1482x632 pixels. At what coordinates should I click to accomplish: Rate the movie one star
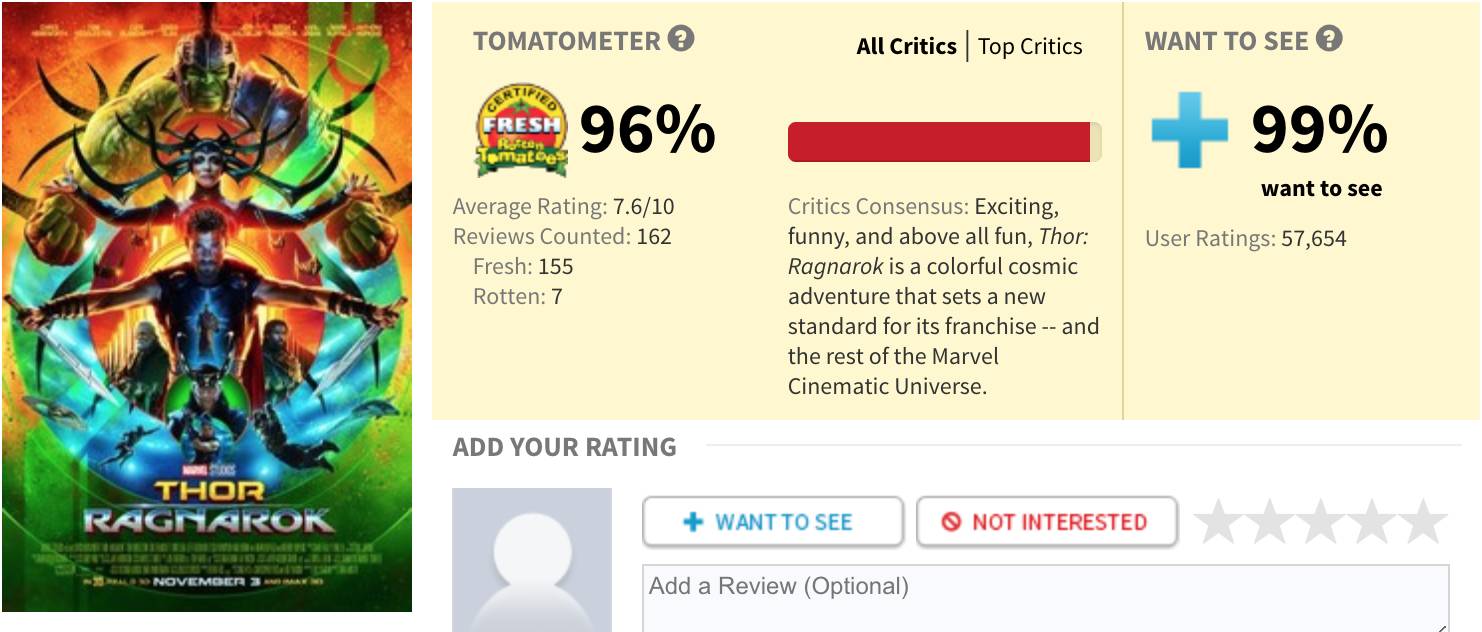pyautogui.click(x=1219, y=522)
